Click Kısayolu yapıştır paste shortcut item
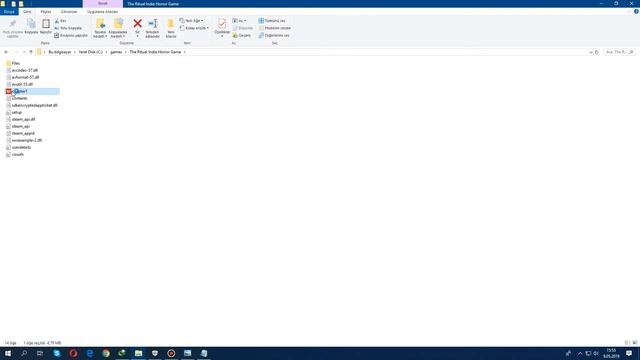This screenshot has width=640, height=360. 71,36
